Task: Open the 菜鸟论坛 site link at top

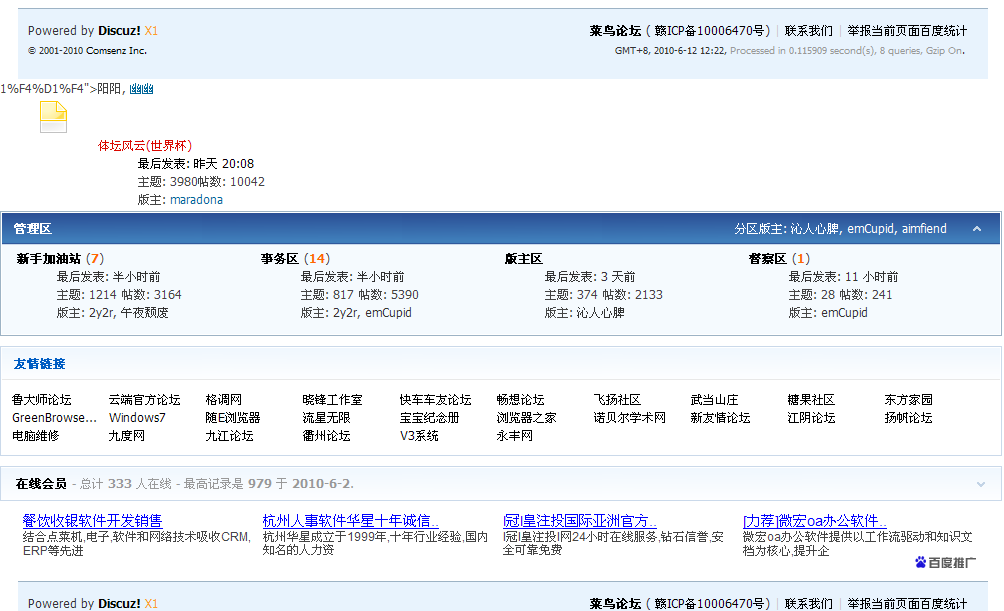Action: click(x=615, y=31)
